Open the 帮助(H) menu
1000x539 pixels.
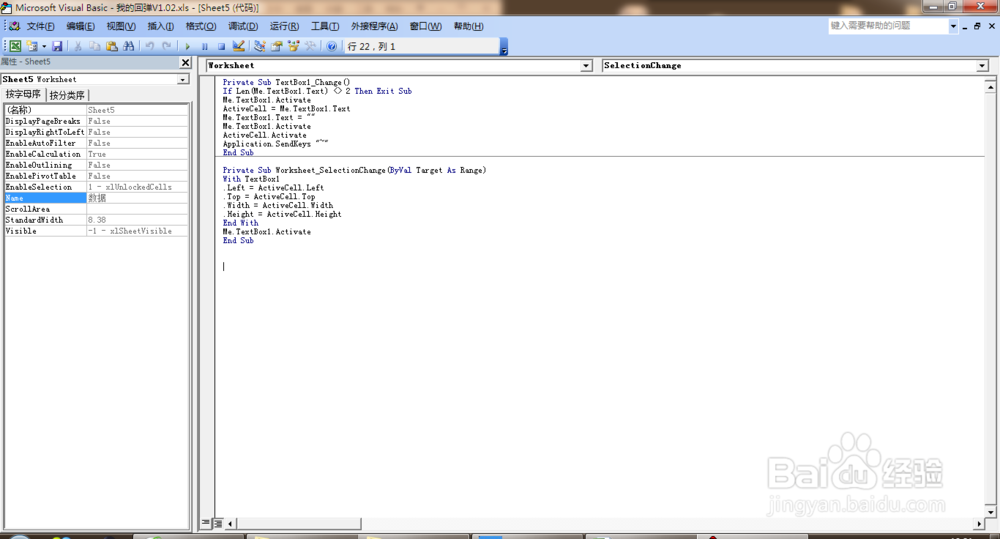coord(469,26)
